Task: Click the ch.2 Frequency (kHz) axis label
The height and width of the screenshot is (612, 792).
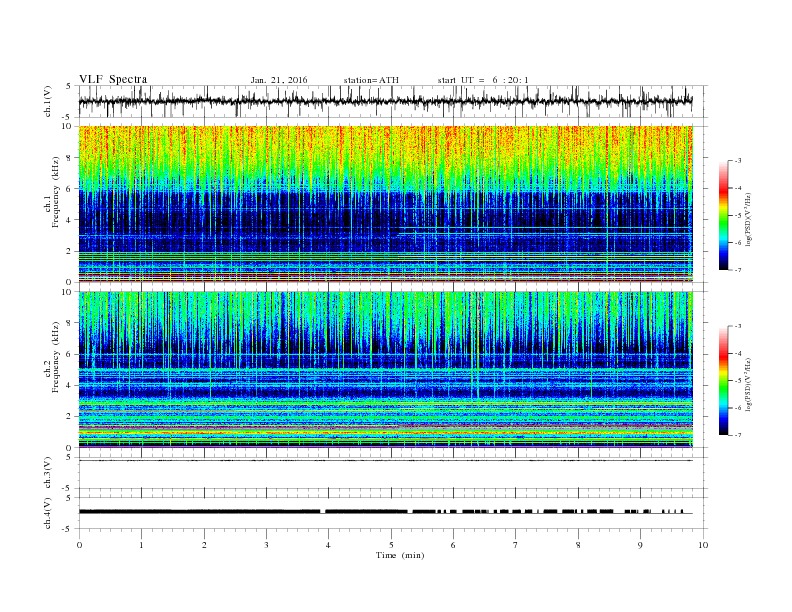Action: tap(52, 356)
